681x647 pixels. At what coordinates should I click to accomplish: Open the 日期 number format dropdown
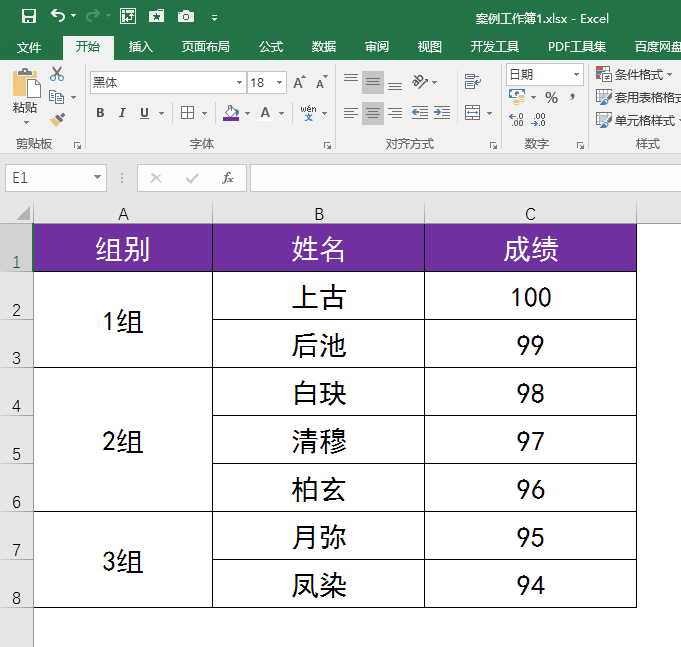coord(576,74)
